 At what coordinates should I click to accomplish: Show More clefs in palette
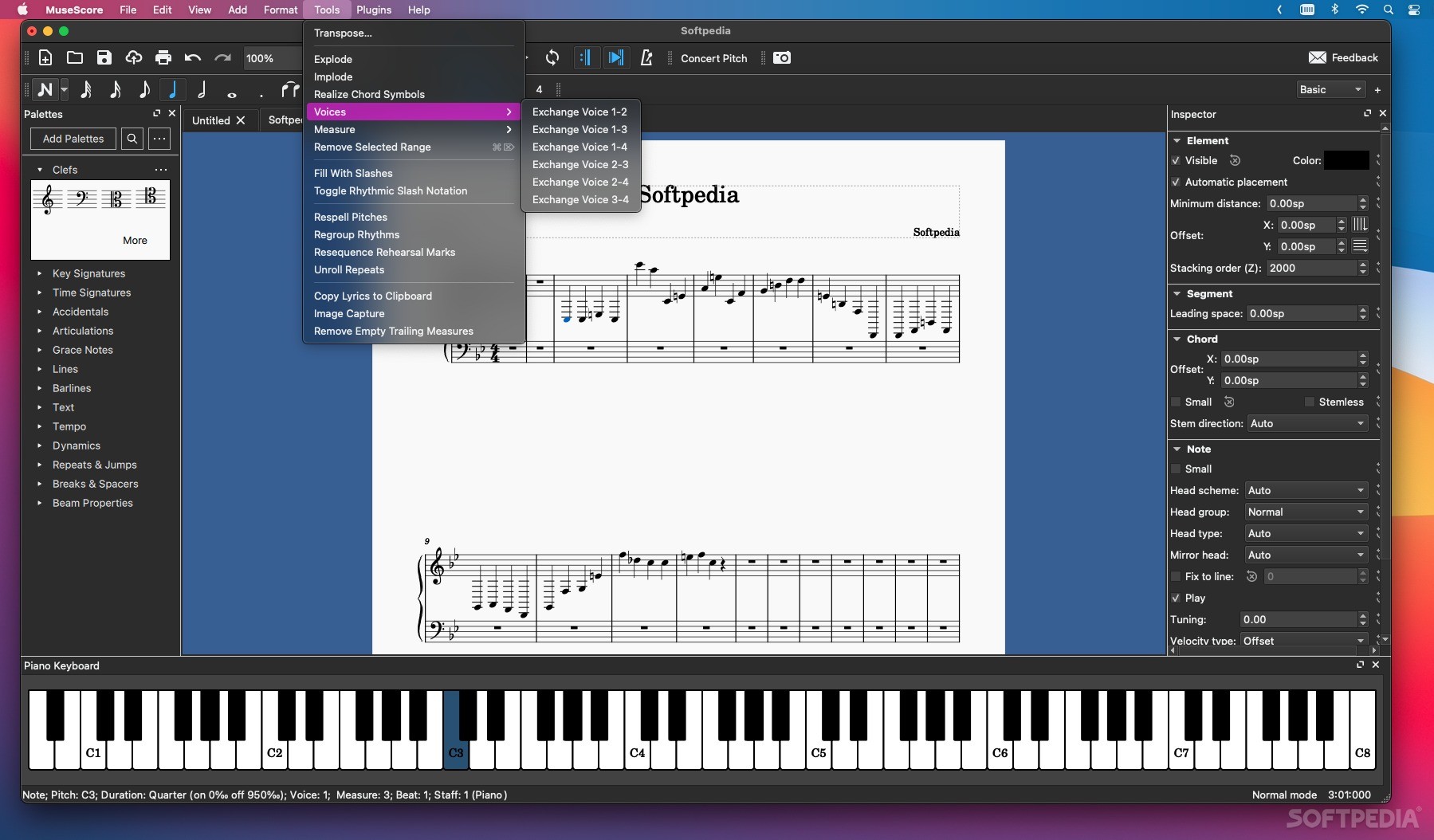135,240
